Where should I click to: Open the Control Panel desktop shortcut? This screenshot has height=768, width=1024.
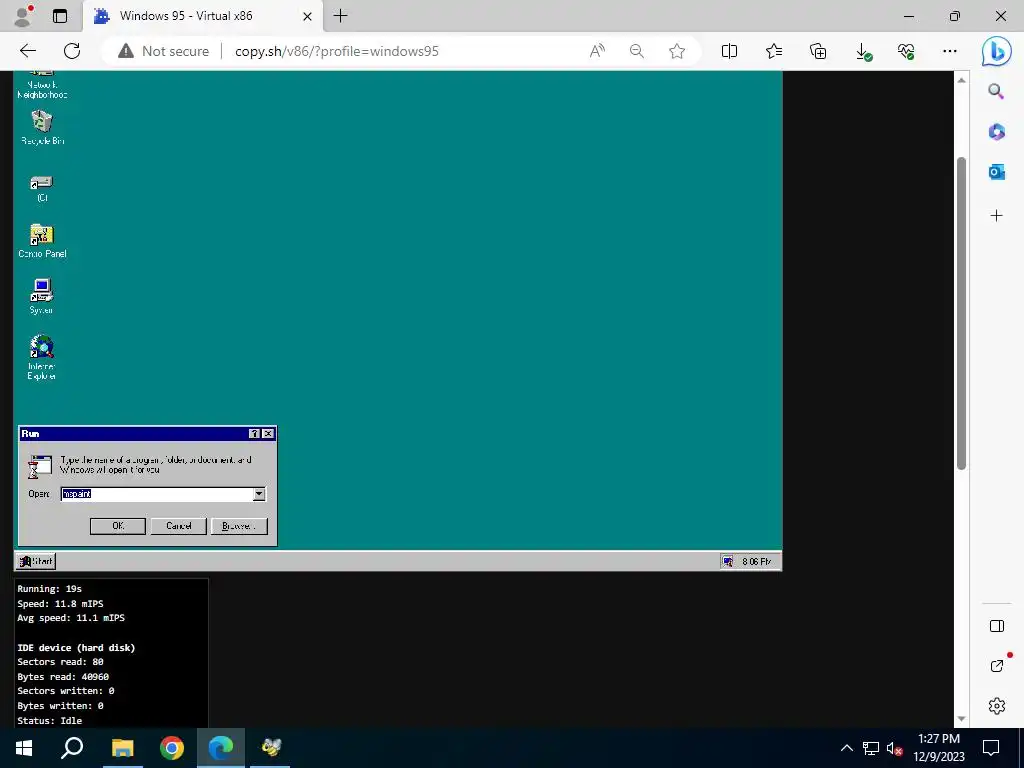(42, 241)
